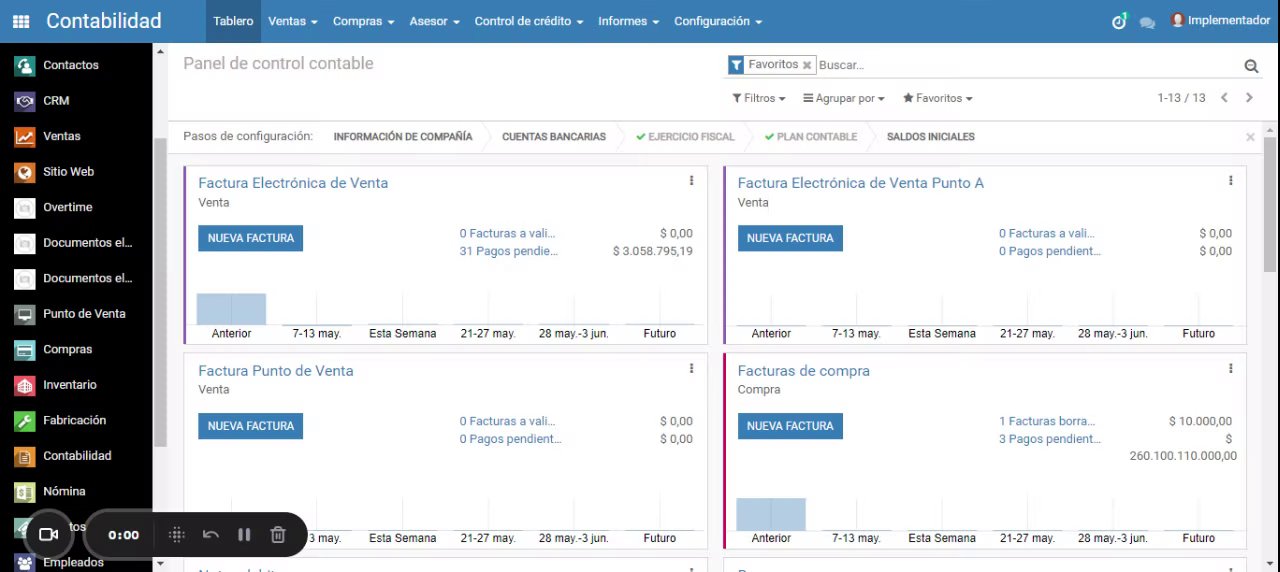Open Factura Punto de Venta options menu
The height and width of the screenshot is (572, 1280).
691,369
